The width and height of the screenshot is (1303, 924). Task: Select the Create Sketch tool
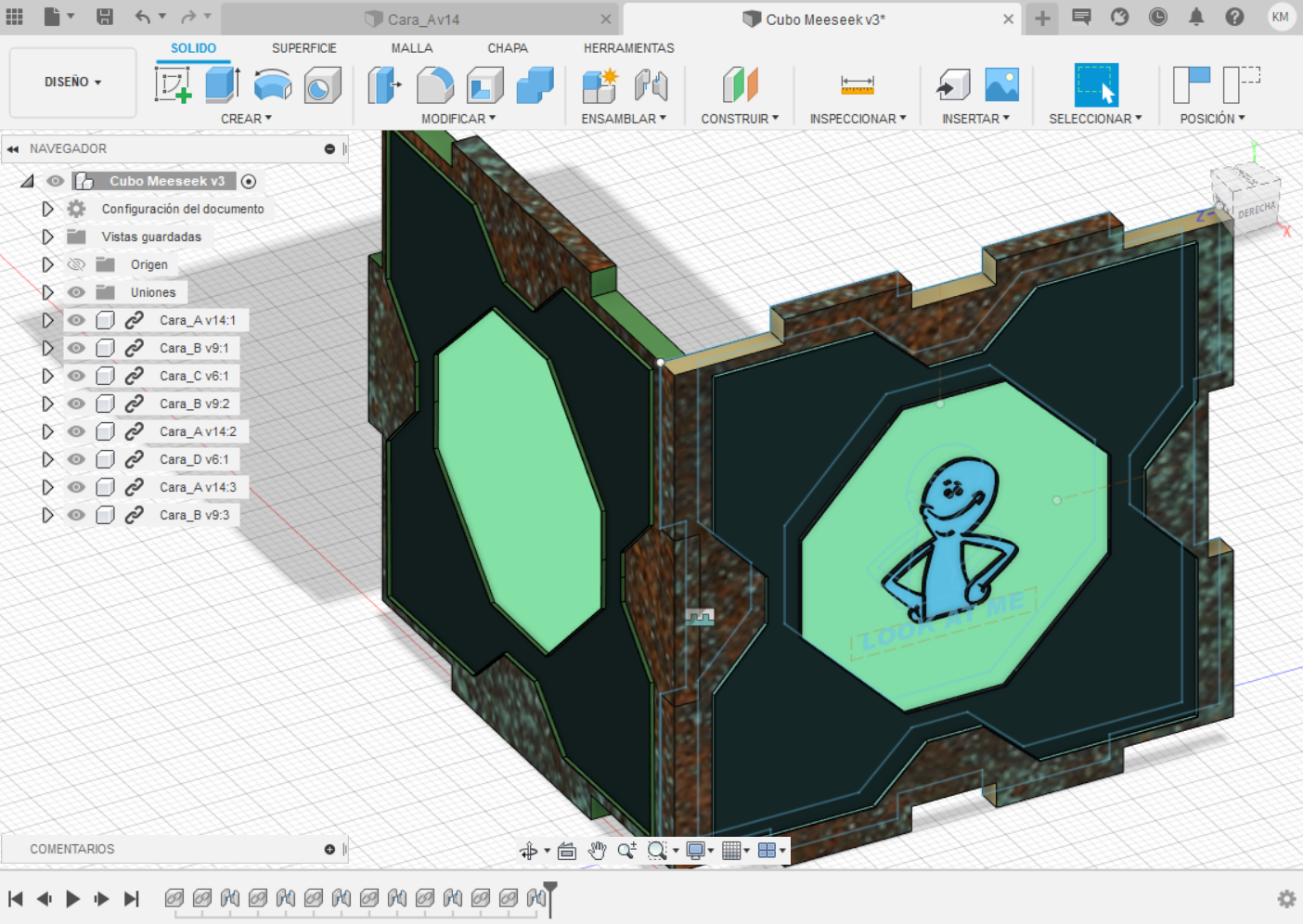pyautogui.click(x=174, y=84)
